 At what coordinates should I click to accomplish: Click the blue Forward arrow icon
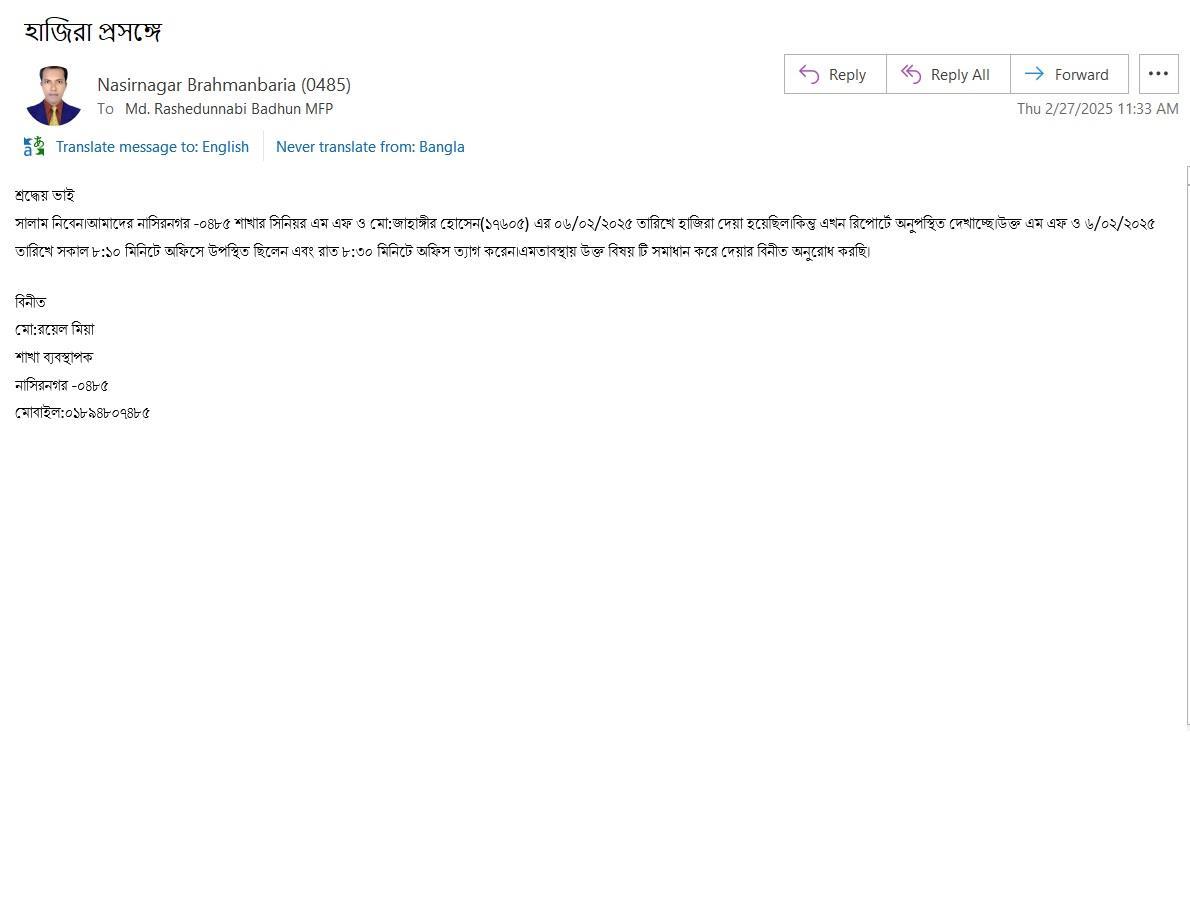[x=1034, y=74]
